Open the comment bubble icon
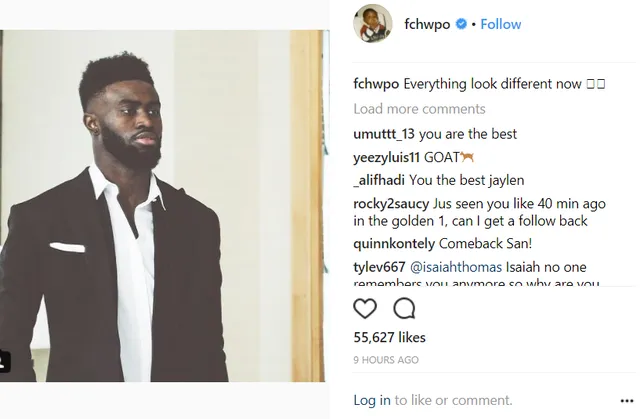 click(404, 308)
